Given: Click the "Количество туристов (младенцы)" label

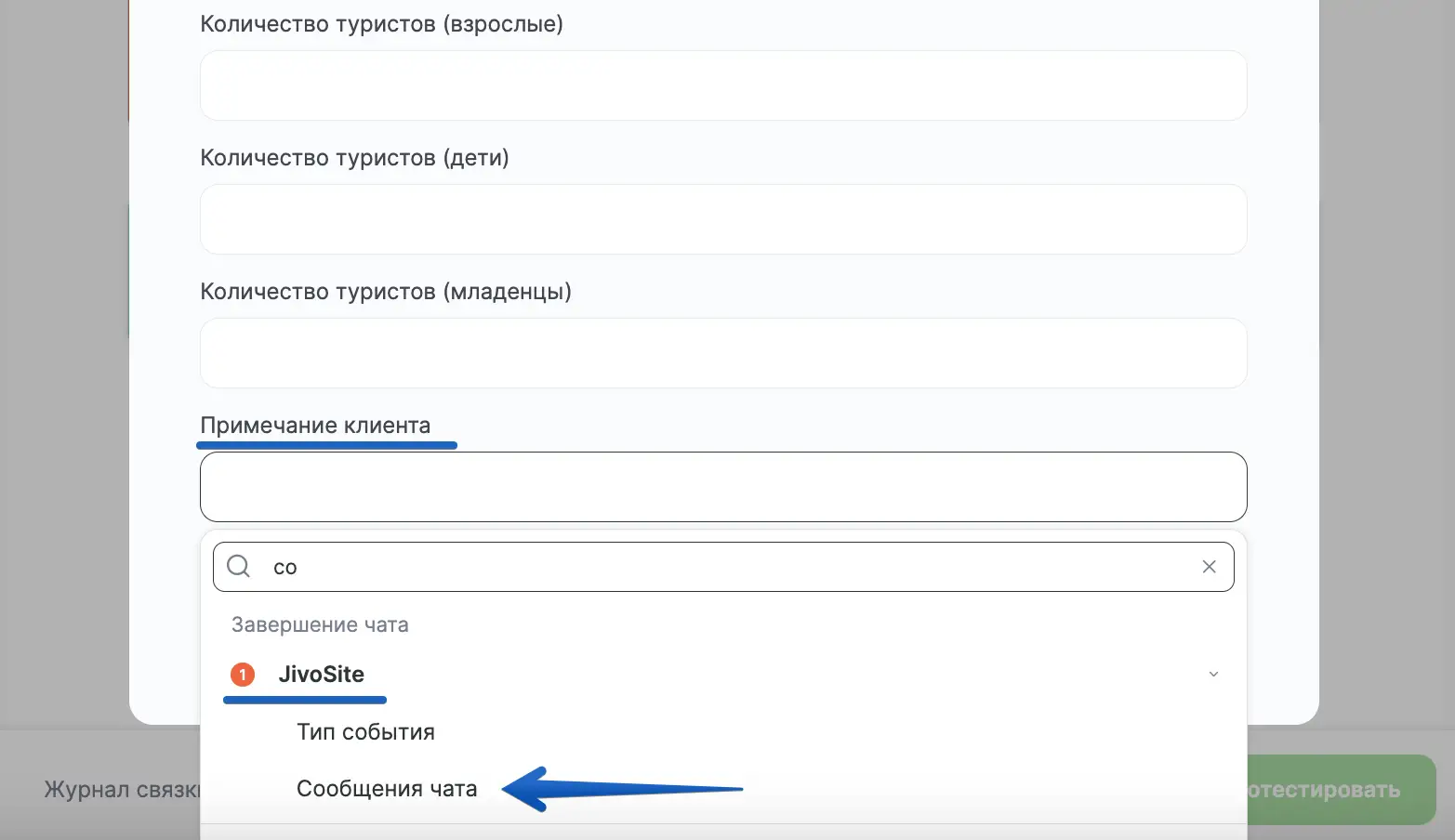Looking at the screenshot, I should coord(385,292).
